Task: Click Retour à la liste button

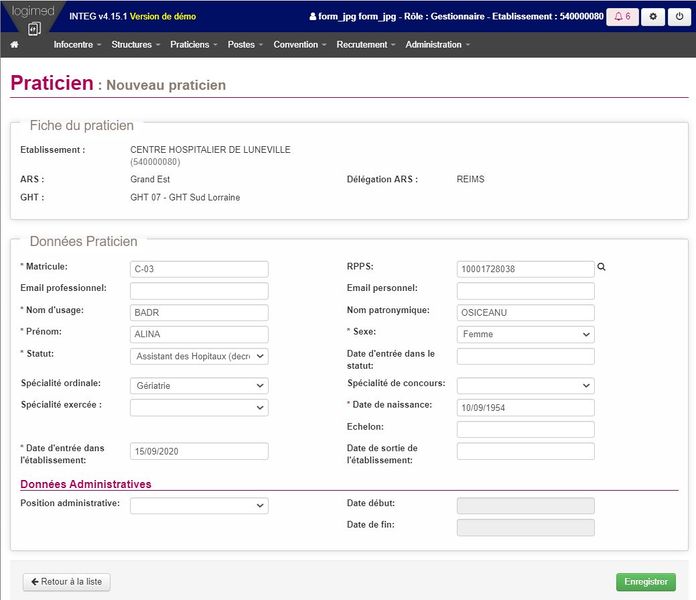Action: 67,582
